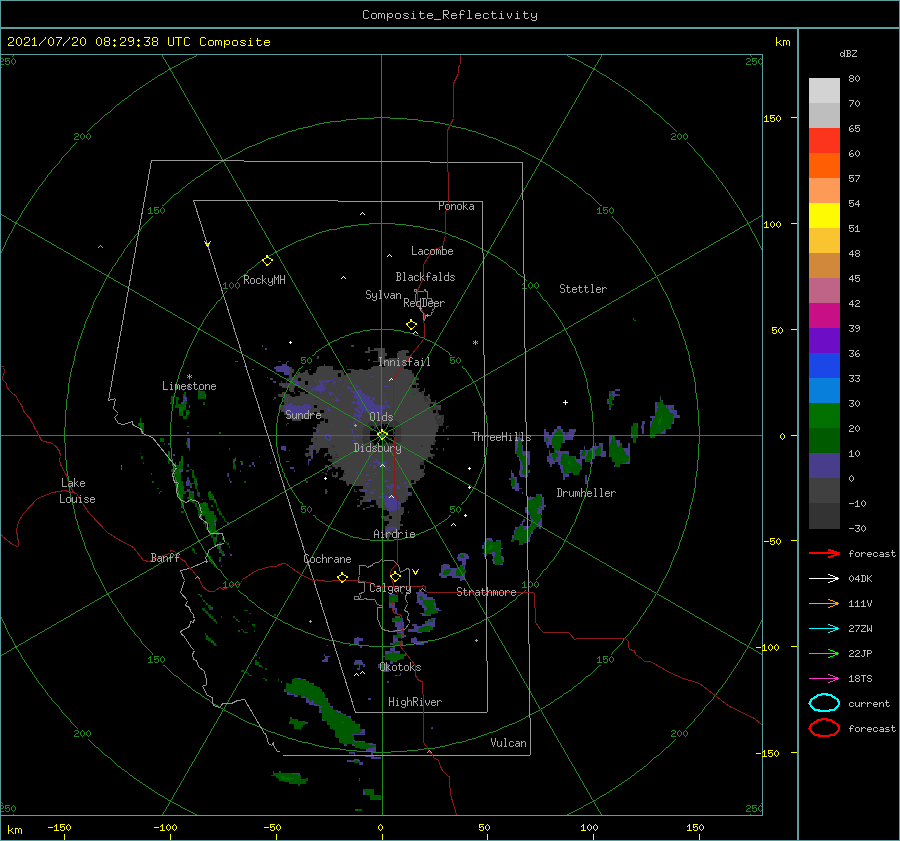Click the dBZ legend heading
Image resolution: width=900 pixels, height=841 pixels.
[848, 53]
